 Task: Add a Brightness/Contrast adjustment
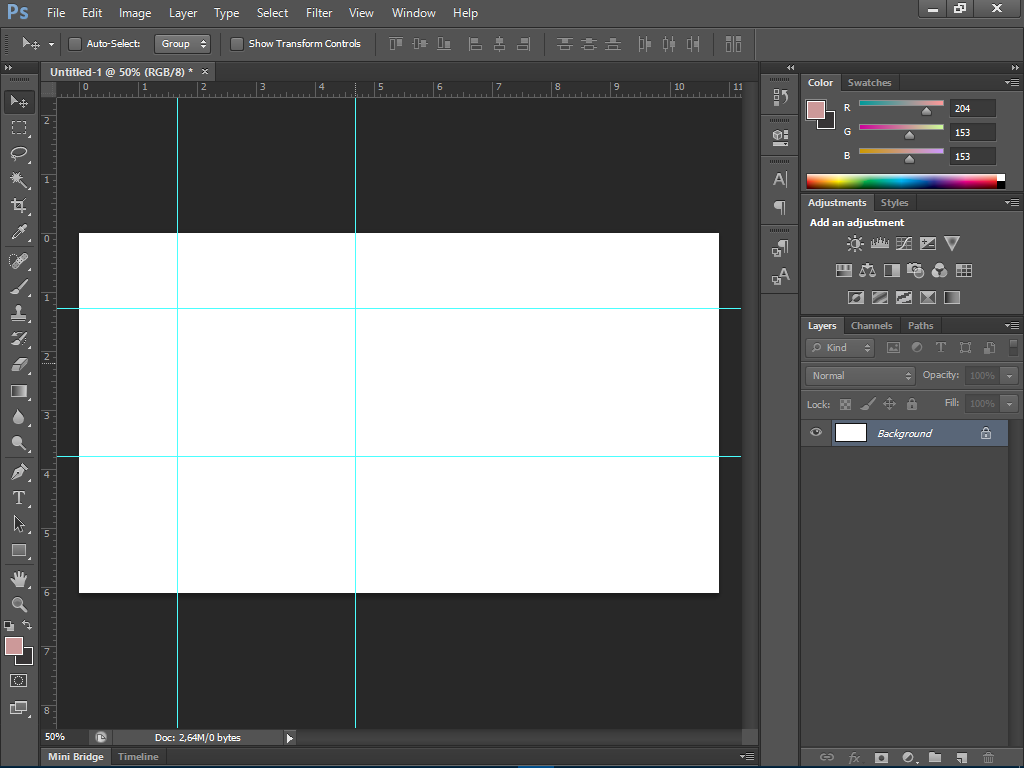(854, 243)
